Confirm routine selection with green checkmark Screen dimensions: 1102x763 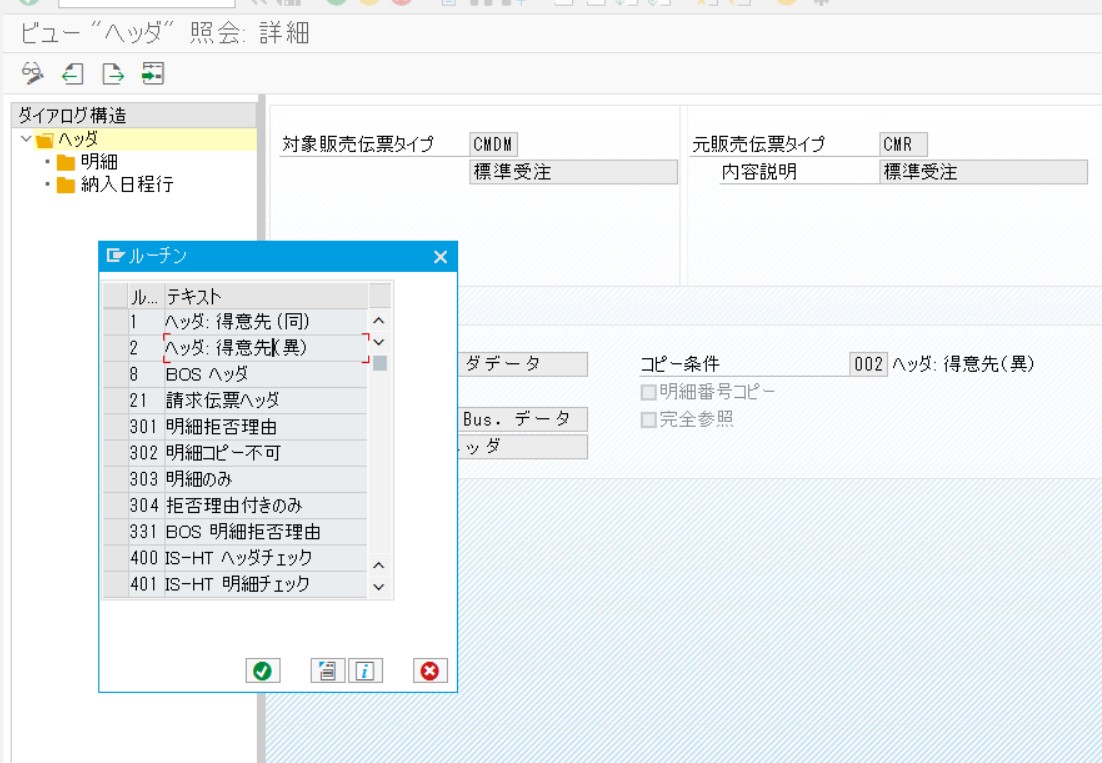[262, 671]
